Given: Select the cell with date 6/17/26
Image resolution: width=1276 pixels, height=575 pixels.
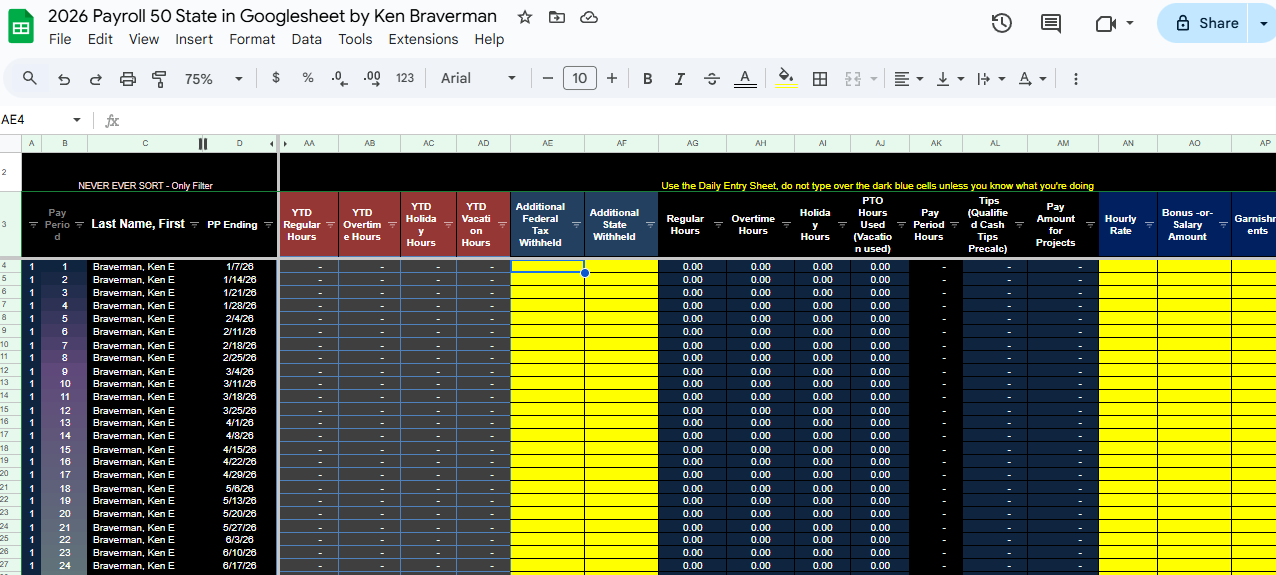Looking at the screenshot, I should pyautogui.click(x=239, y=566).
